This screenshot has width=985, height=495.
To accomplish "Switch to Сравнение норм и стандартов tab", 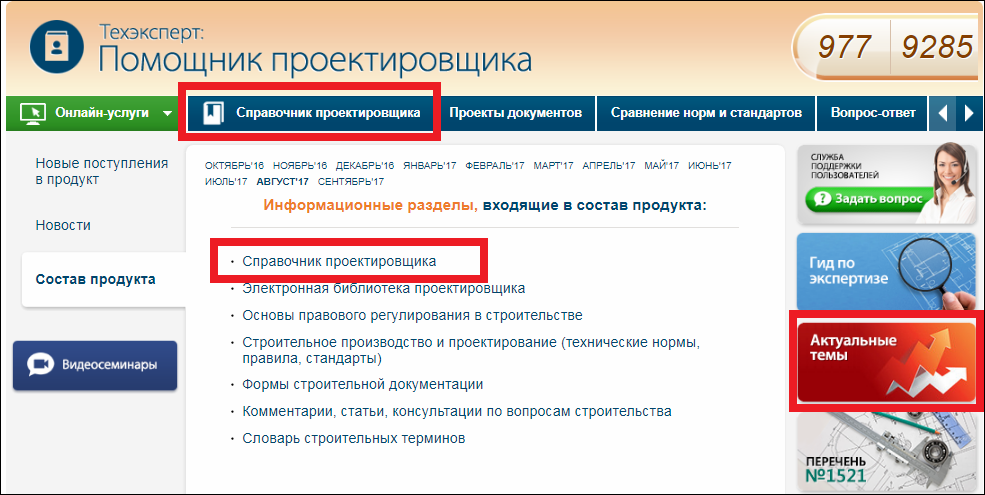I will (x=706, y=113).
